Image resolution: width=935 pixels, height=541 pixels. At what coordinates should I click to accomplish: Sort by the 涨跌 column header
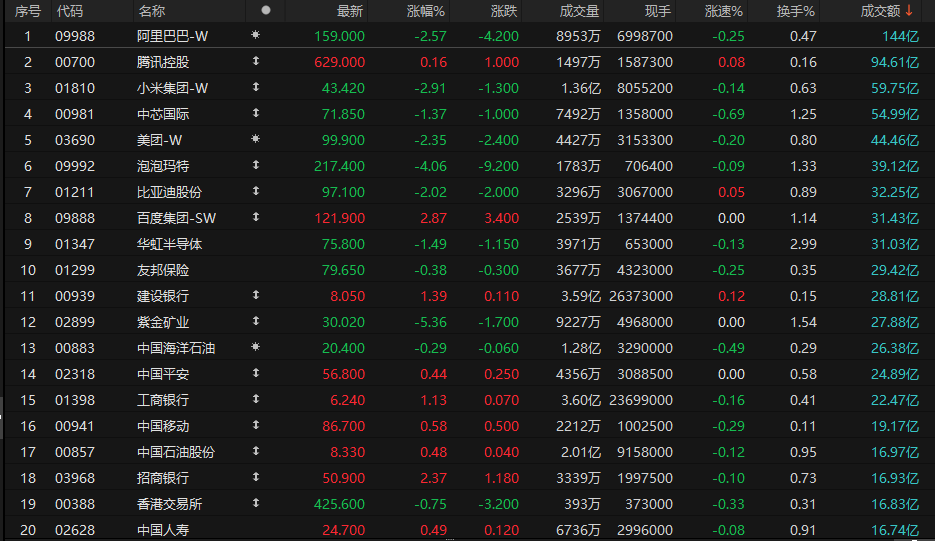[504, 11]
